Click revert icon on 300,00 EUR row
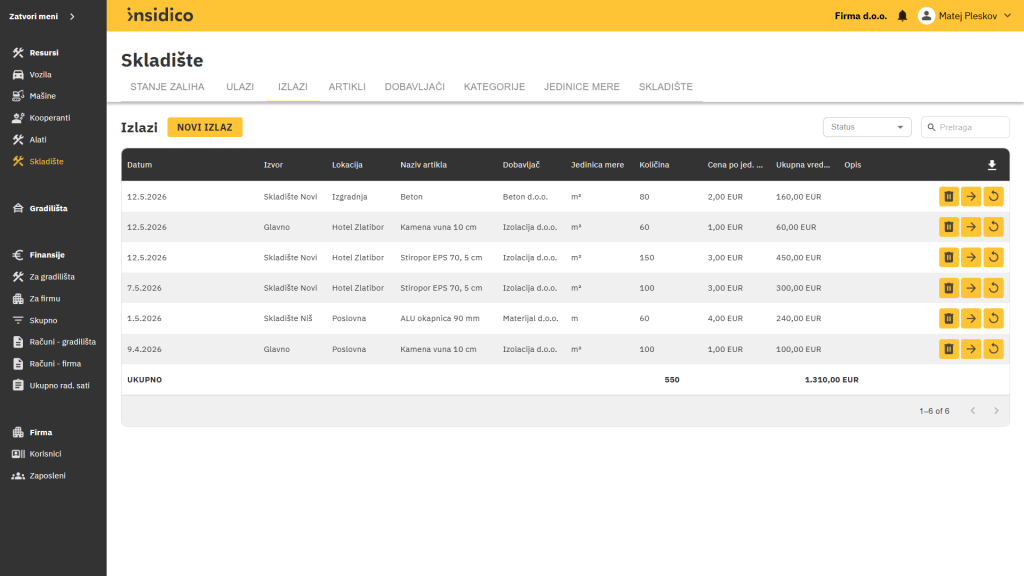The width and height of the screenshot is (1024, 576). pyautogui.click(x=993, y=288)
